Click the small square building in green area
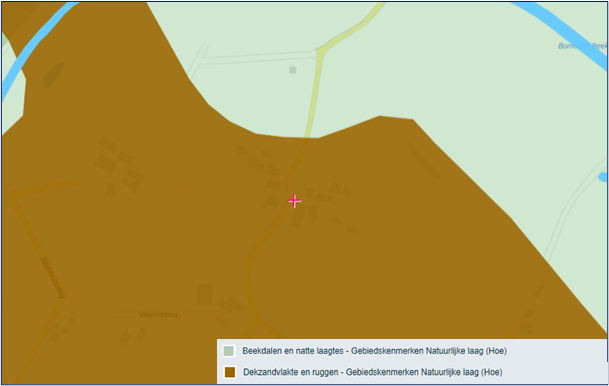Image resolution: width=609 pixels, height=386 pixels. tap(293, 70)
